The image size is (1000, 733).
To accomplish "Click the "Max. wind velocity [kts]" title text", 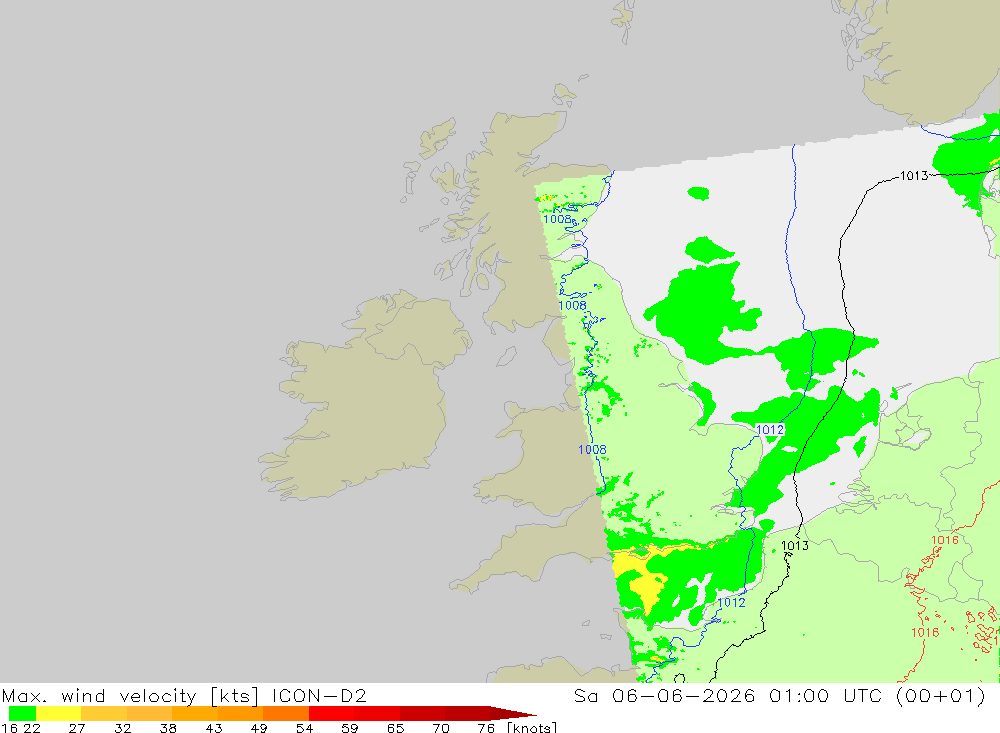I will pyautogui.click(x=131, y=695).
